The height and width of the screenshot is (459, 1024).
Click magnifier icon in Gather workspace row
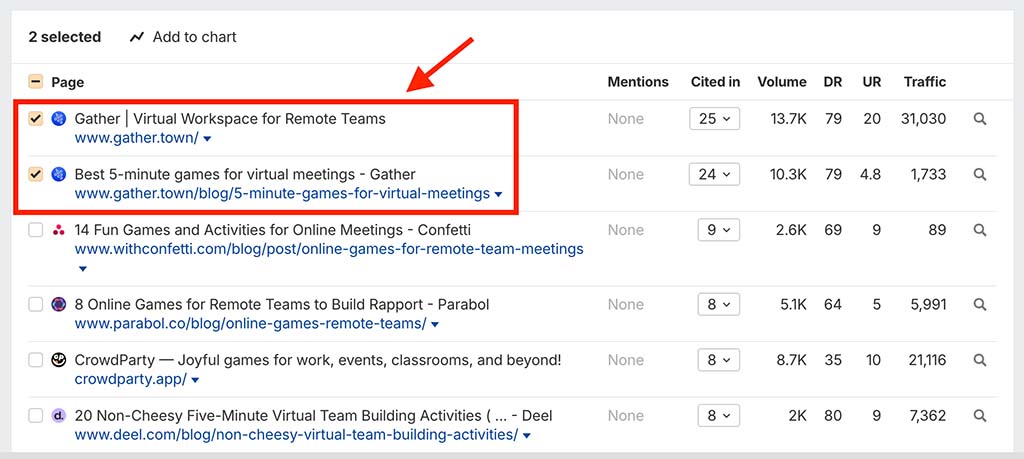pyautogui.click(x=980, y=119)
